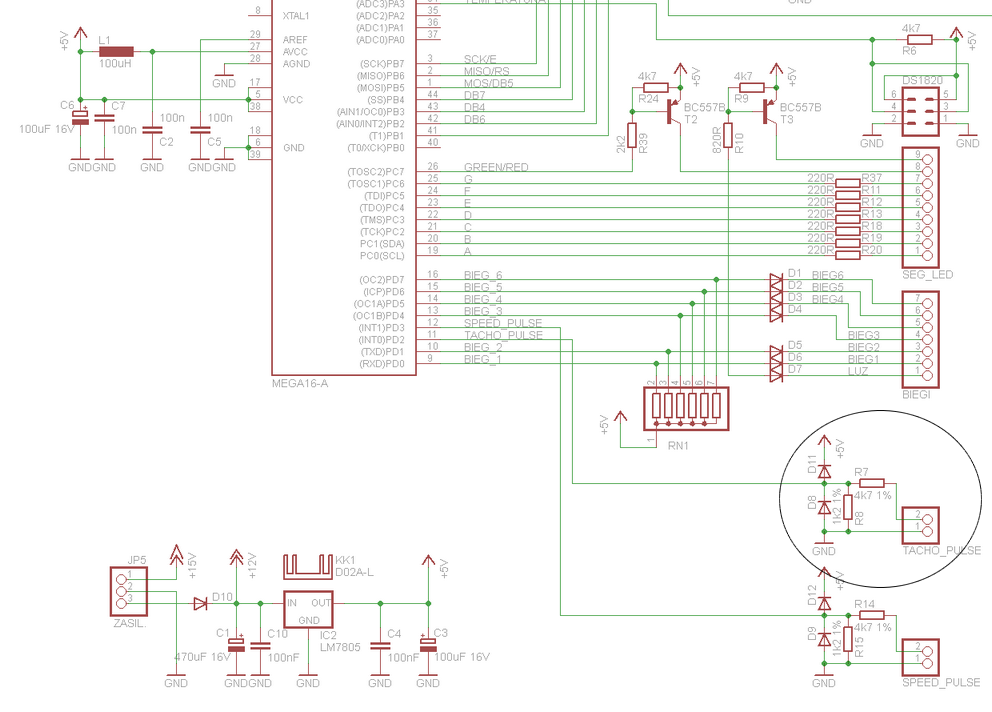This screenshot has width=992, height=712.
Task: Click the SEG_LED connector name
Action: pyautogui.click(x=927, y=275)
